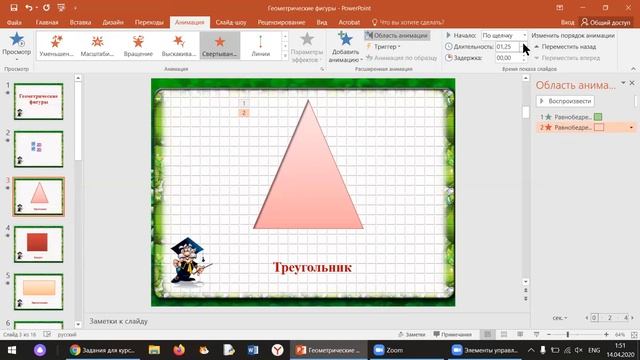The image size is (640, 360).
Task: Apply the Выскакивание animation effect
Action: click(x=179, y=45)
